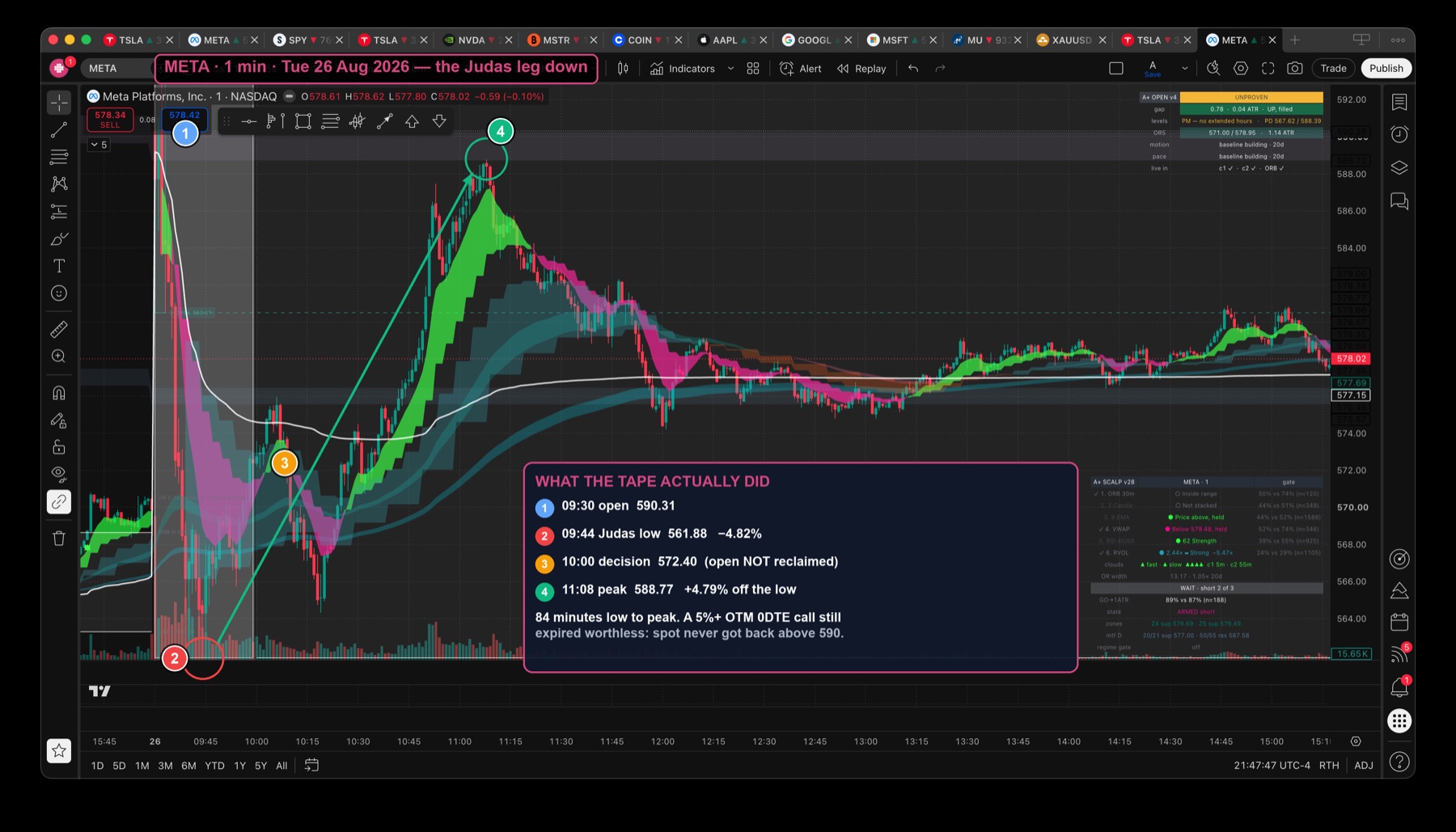Select horizontal line in floating drawing toolbar

(x=249, y=121)
